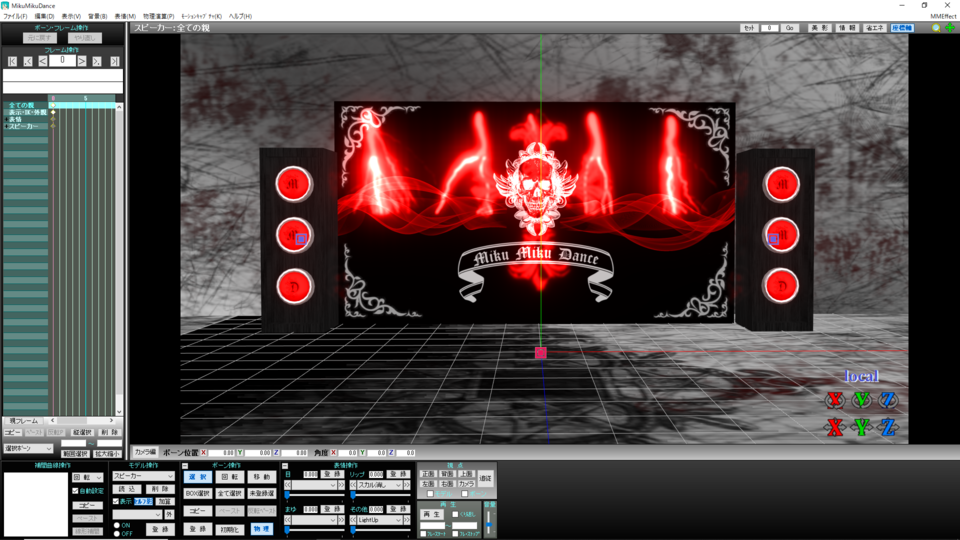The width and height of the screenshot is (960, 540).
Task: Select the OFF radio button
Action: (x=117, y=534)
